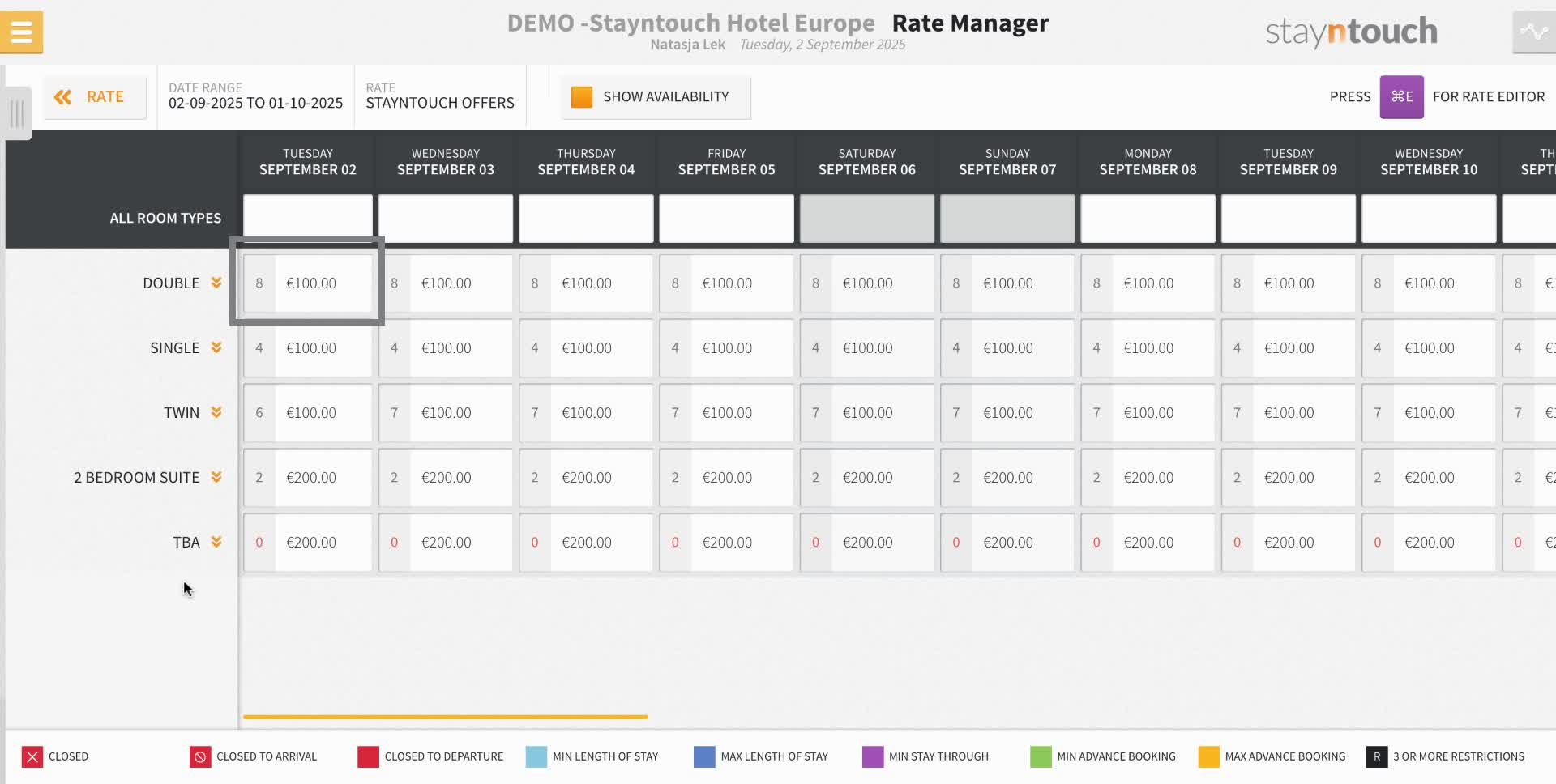This screenshot has height=784, width=1556.
Task: Click All Room Types cell for September 04
Action: coord(586,218)
